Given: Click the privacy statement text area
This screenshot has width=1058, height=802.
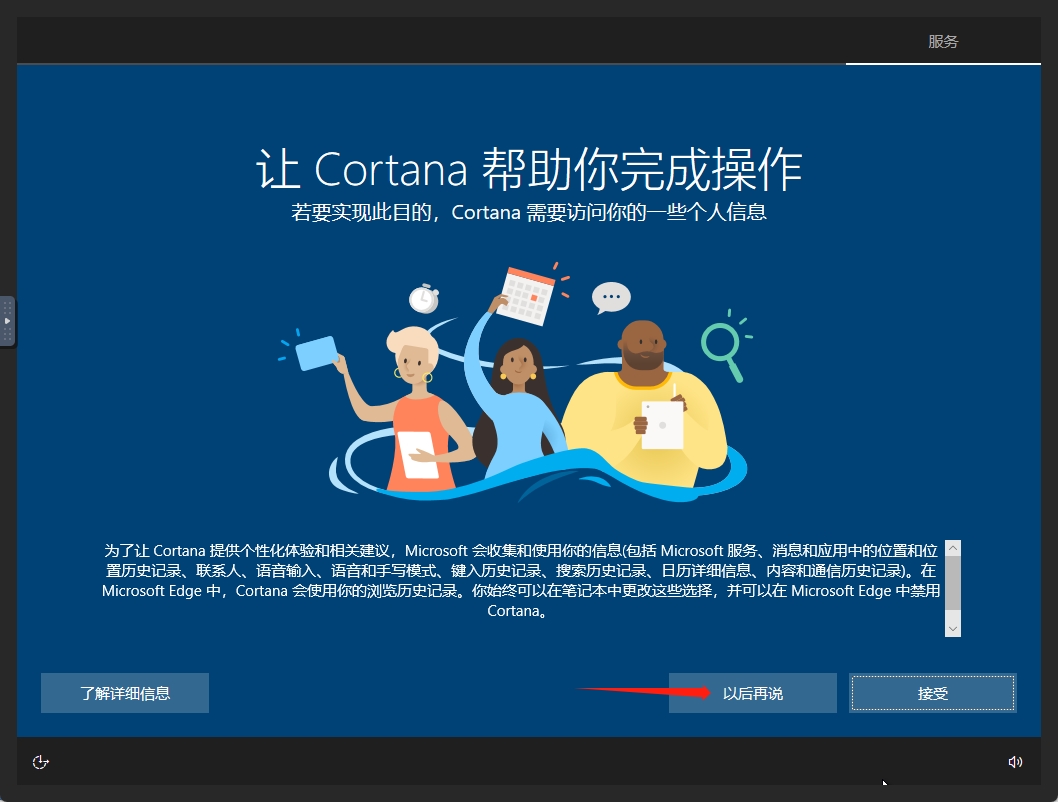Looking at the screenshot, I should 520,585.
